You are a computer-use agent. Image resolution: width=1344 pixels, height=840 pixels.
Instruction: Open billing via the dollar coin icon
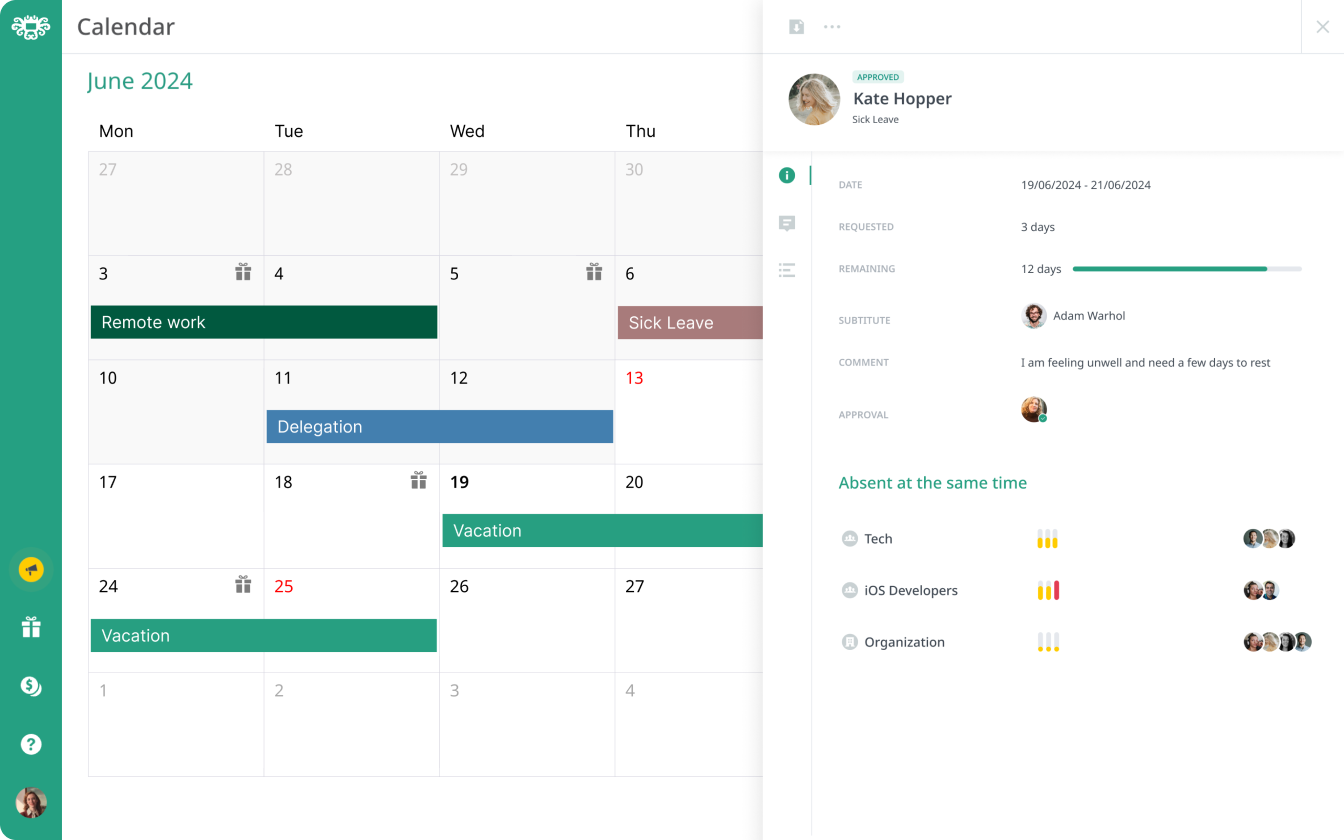click(x=31, y=687)
